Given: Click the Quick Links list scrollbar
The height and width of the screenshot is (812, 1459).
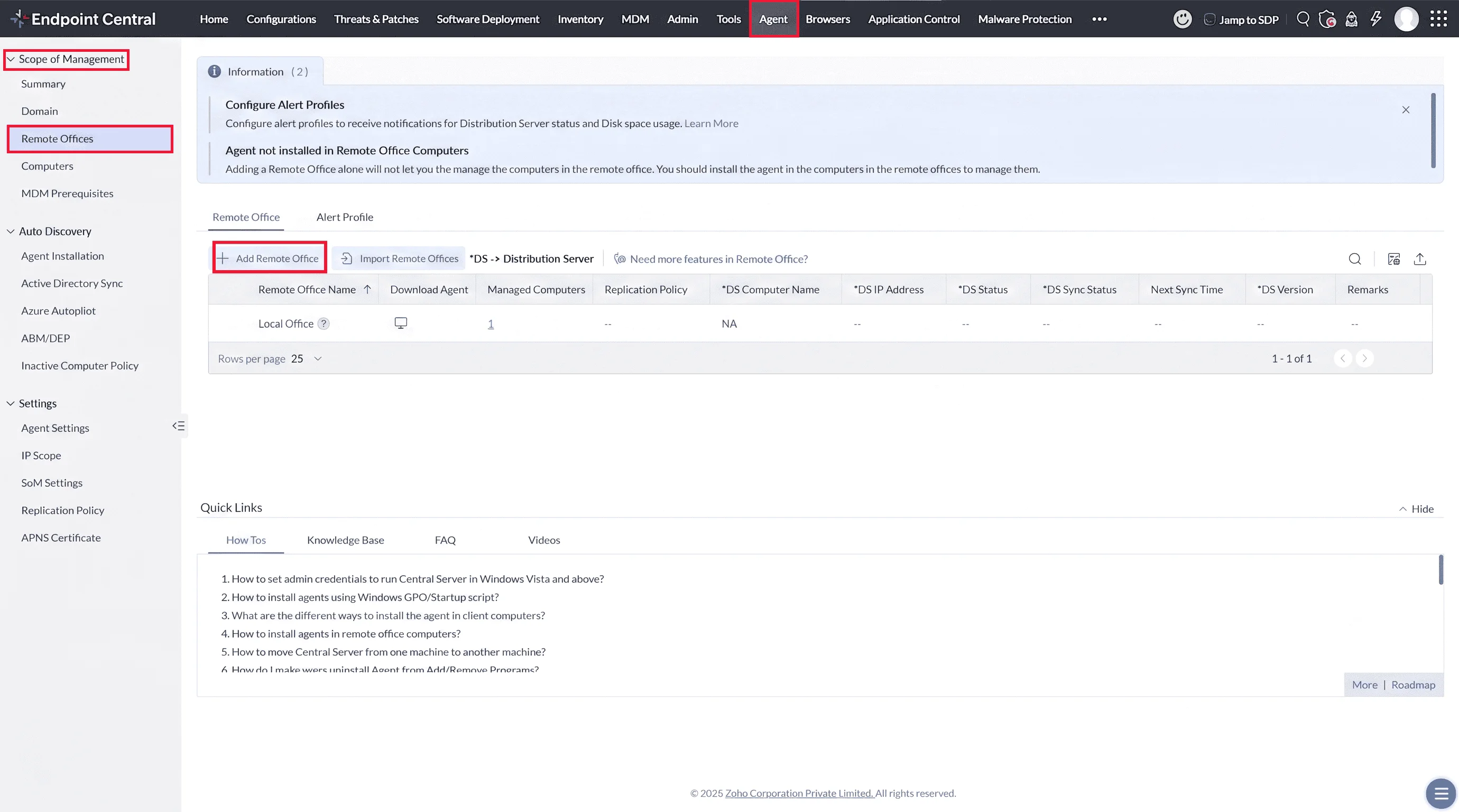Looking at the screenshot, I should pyautogui.click(x=1440, y=570).
